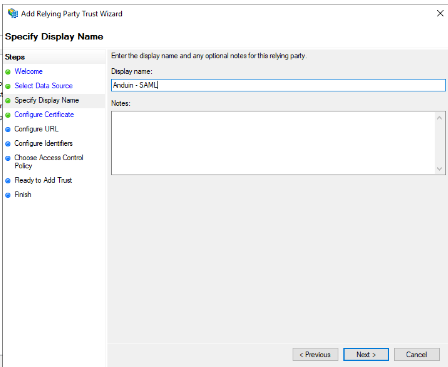Image resolution: width=448 pixels, height=367 pixels.
Task: Click blue bullet beside Configure Identifiers
Action: [8, 144]
